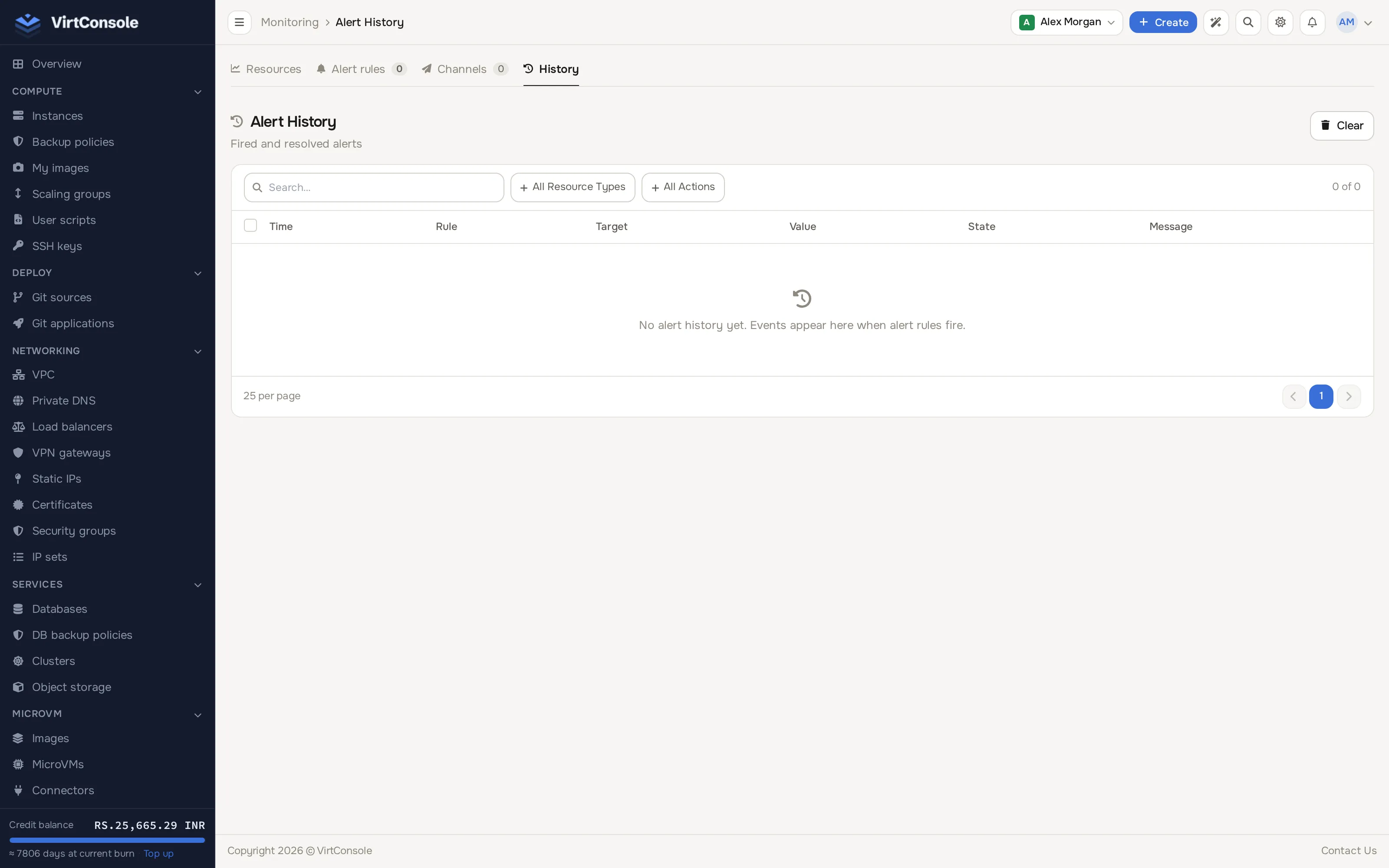Open the notifications bell icon
The image size is (1389, 868).
pyautogui.click(x=1312, y=23)
